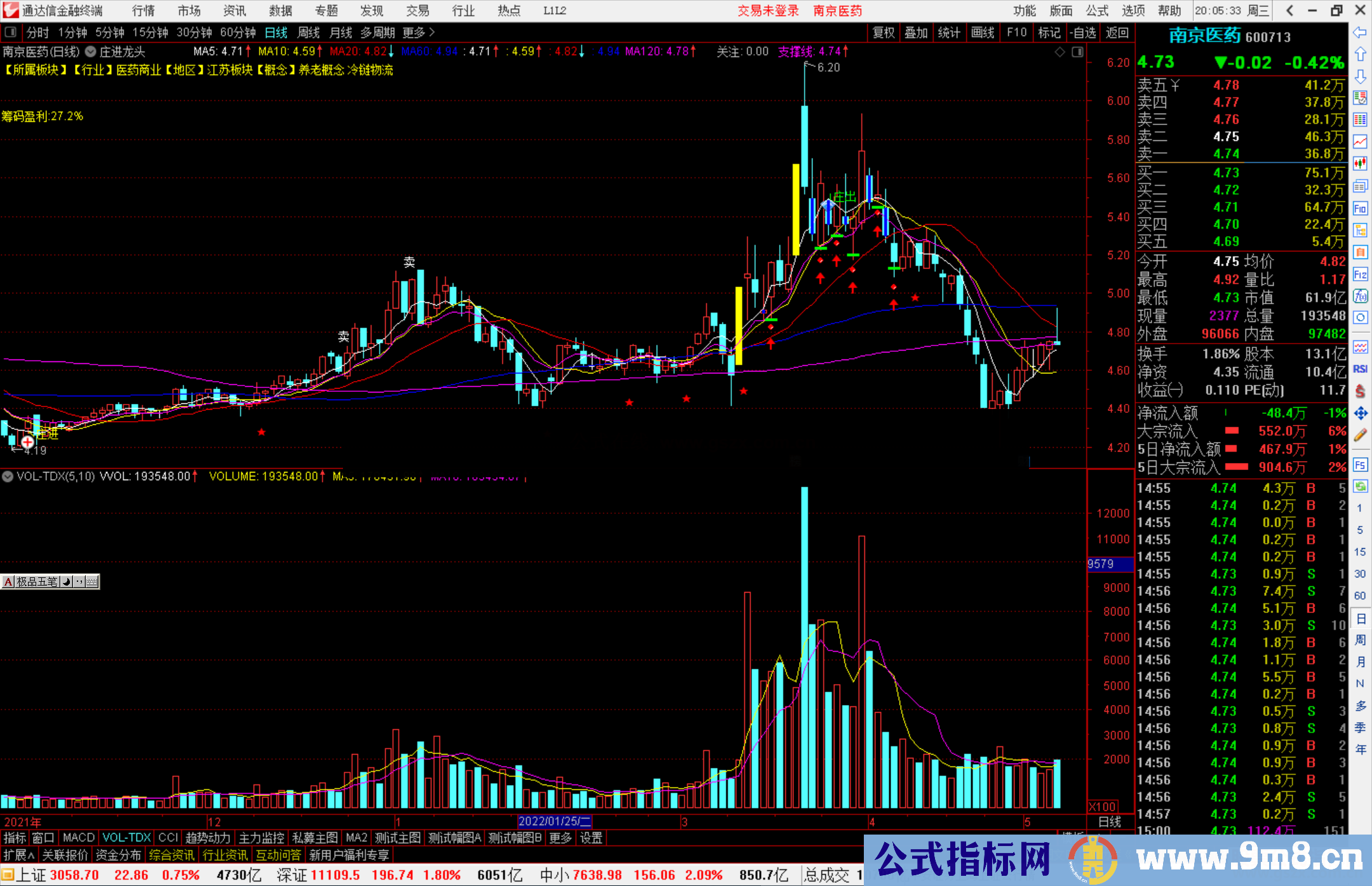Select the 周 weekly period in sidebar
Image resolution: width=1372 pixels, height=886 pixels.
tap(1360, 640)
